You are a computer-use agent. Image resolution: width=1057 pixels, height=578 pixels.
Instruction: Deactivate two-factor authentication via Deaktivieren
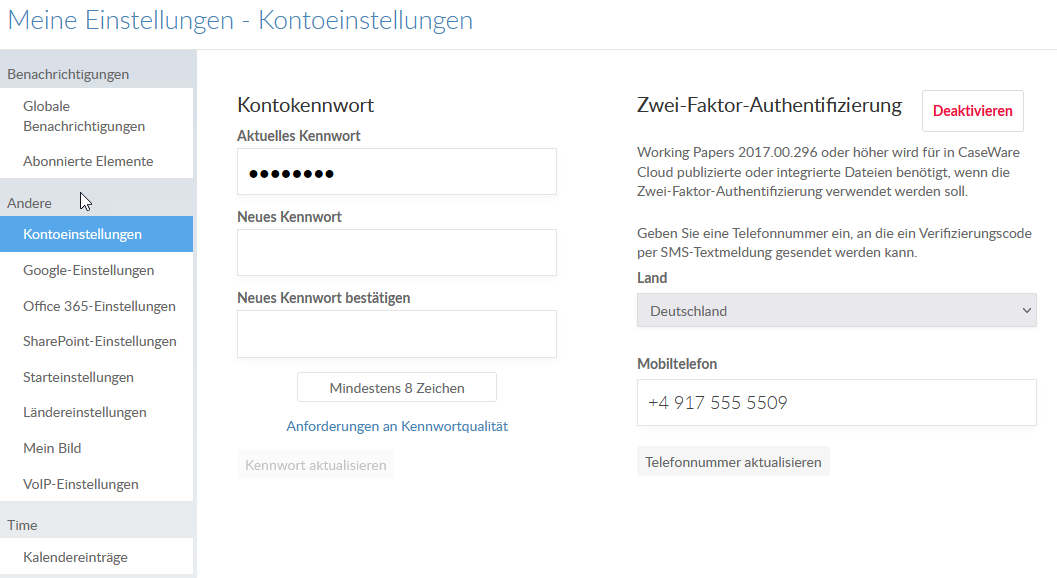973,111
